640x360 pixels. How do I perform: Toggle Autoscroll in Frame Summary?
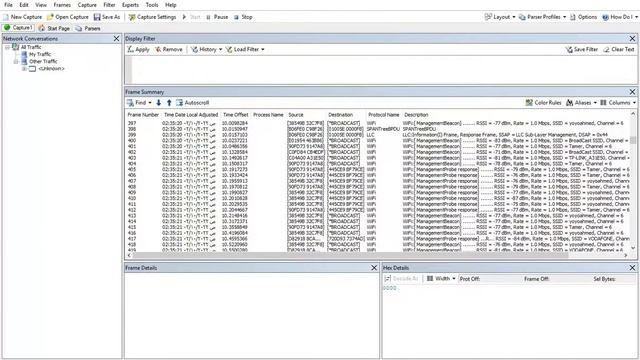[192, 102]
